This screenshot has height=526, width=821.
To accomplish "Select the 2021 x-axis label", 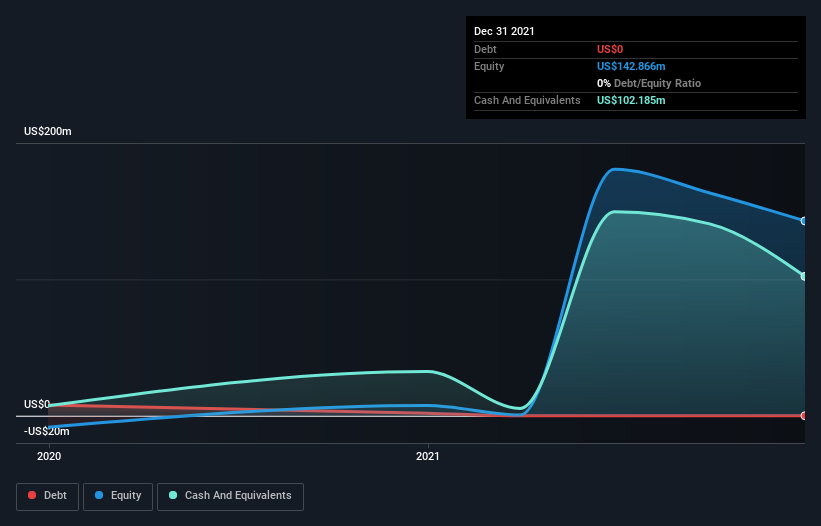I will [428, 456].
